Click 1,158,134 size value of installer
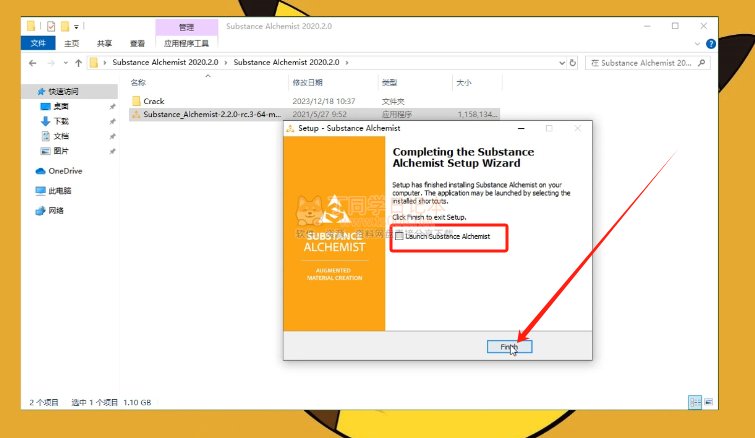The width and height of the screenshot is (755, 438). 477,114
